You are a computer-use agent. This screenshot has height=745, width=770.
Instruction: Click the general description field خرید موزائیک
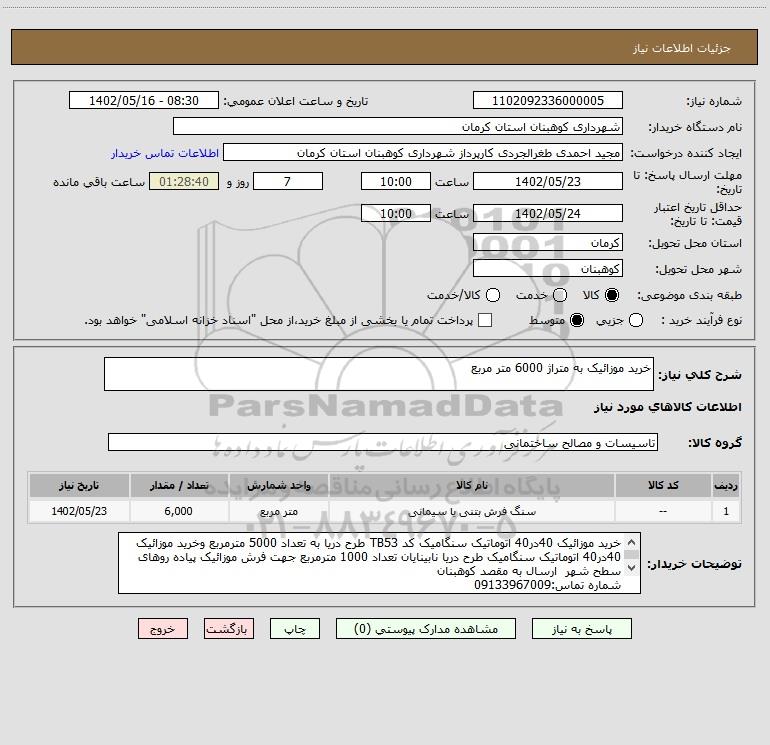(379, 374)
